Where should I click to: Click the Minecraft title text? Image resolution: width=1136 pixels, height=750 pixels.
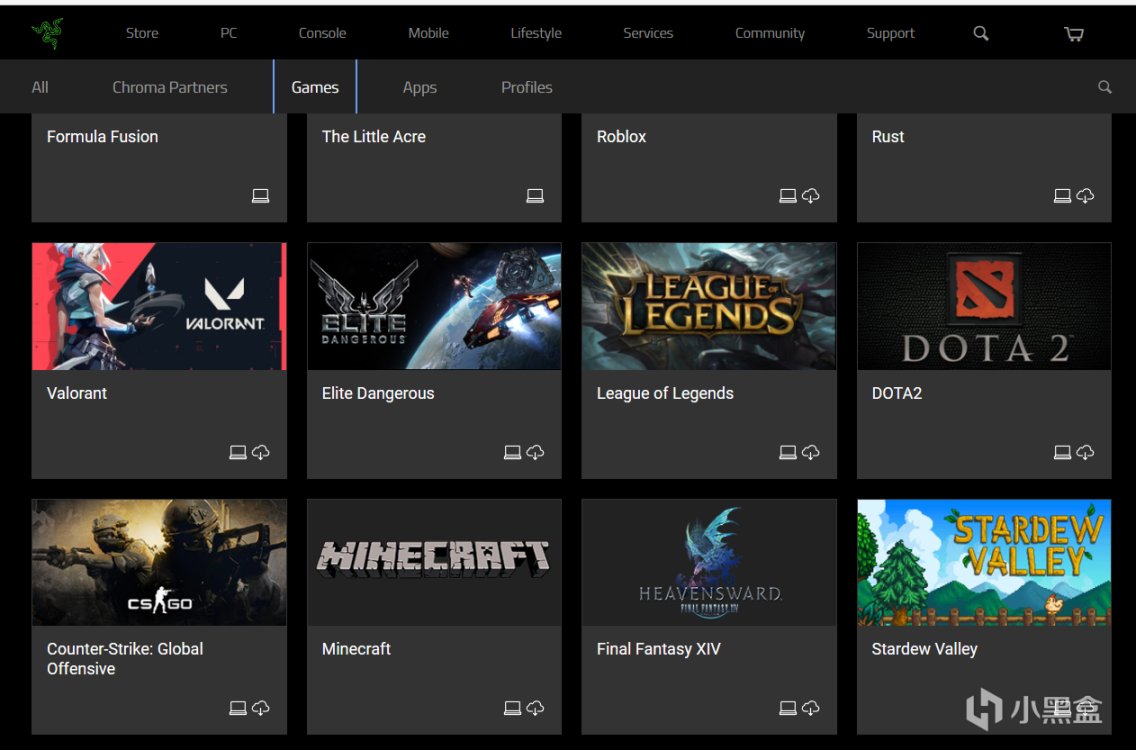coord(356,649)
